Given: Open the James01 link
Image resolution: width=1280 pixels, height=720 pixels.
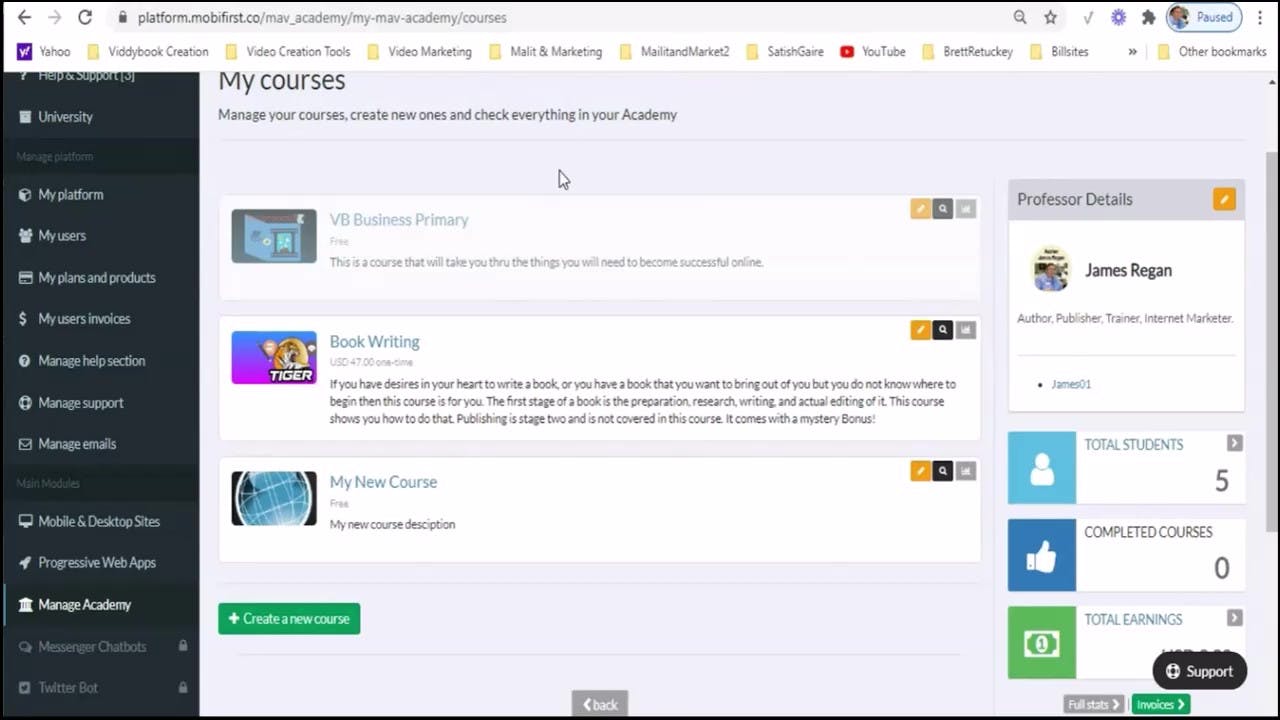Looking at the screenshot, I should (x=1071, y=384).
